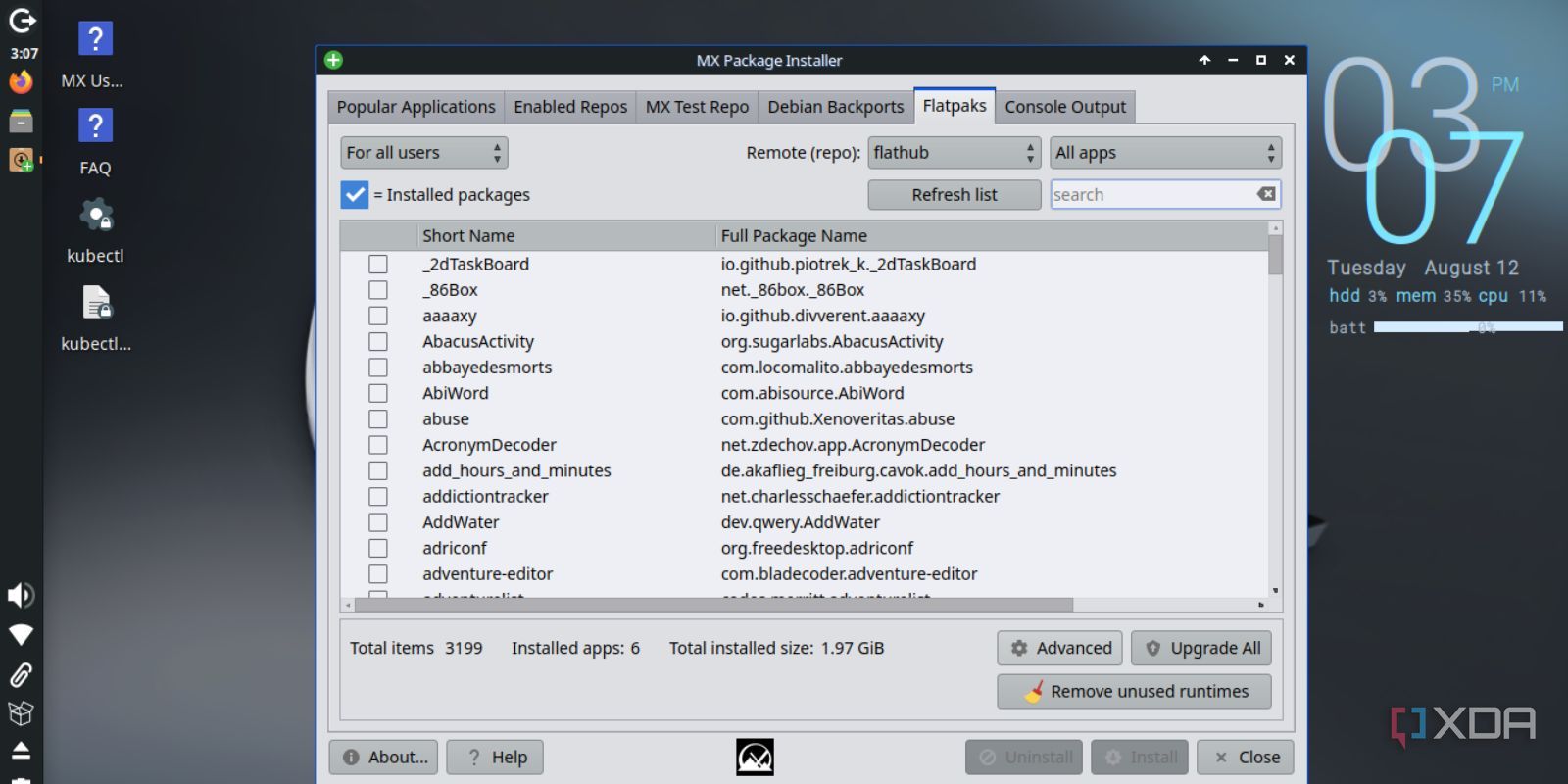Check the _2dTaskBoard package checkbox
Screen dimensions: 1568x784
(378, 265)
